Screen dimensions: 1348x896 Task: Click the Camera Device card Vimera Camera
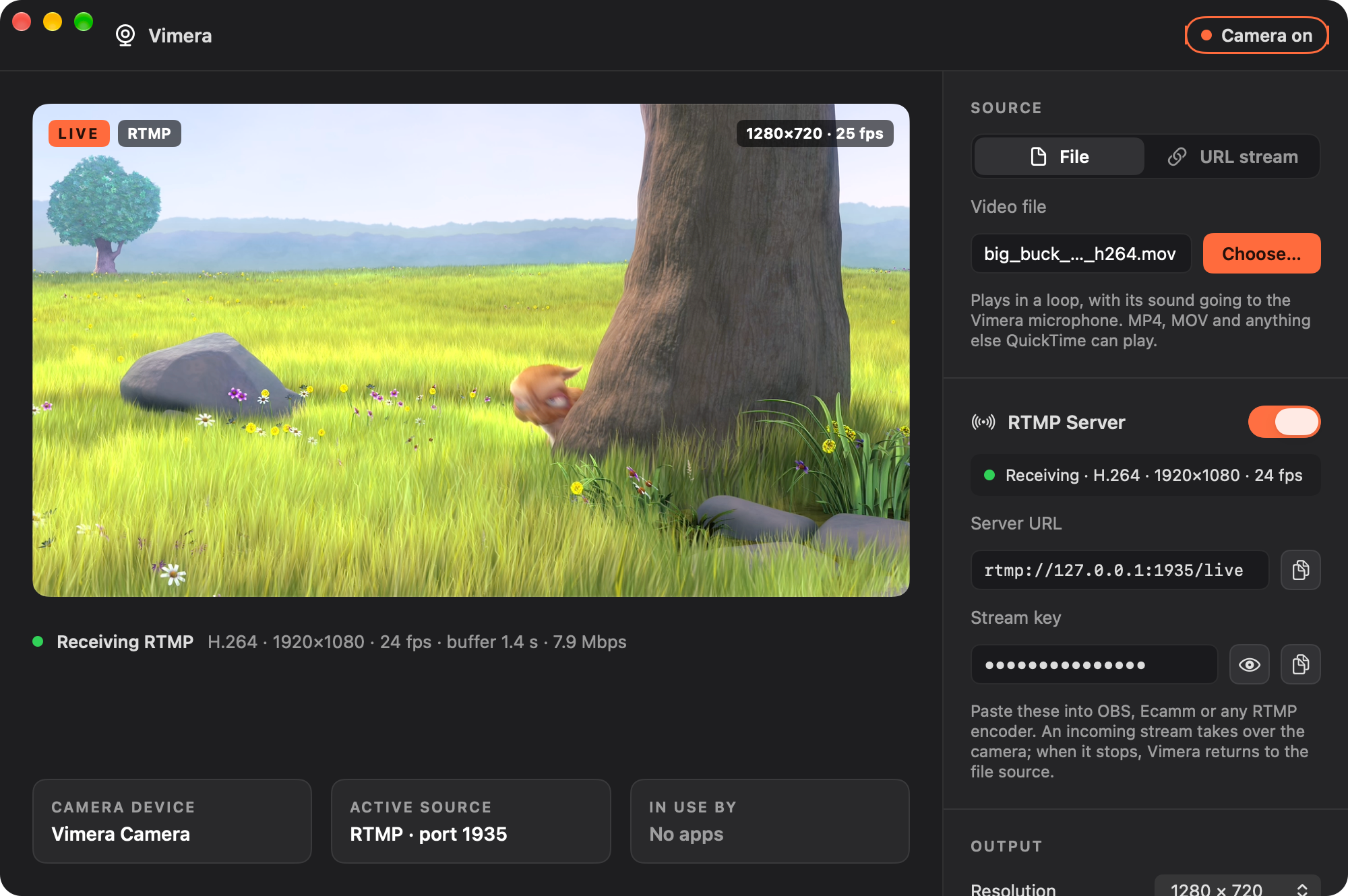172,821
